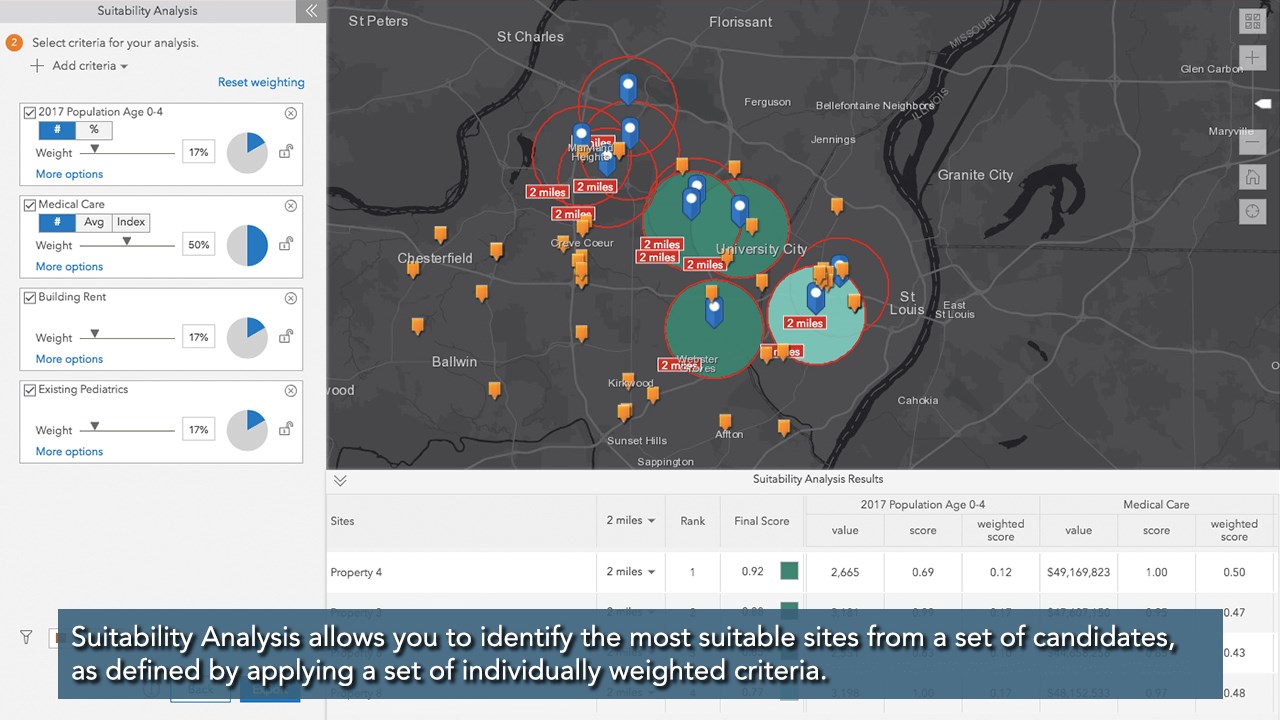The image size is (1280, 720).
Task: Return map to home extent
Action: coord(1252,177)
